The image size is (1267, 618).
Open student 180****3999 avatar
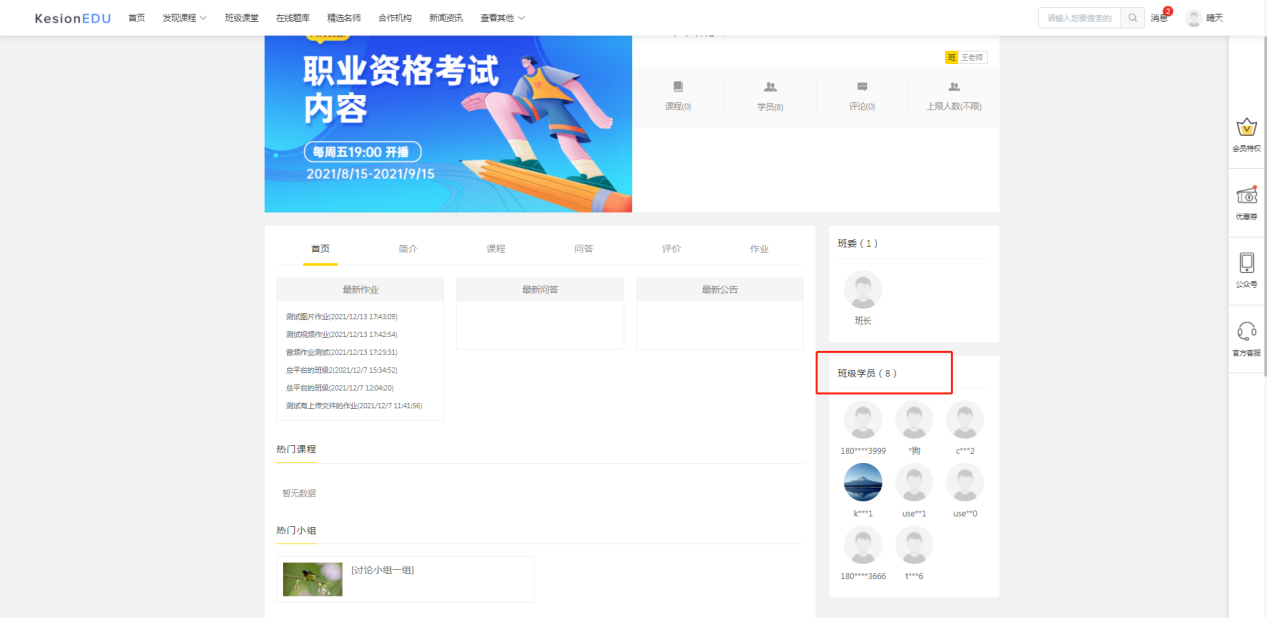(863, 420)
